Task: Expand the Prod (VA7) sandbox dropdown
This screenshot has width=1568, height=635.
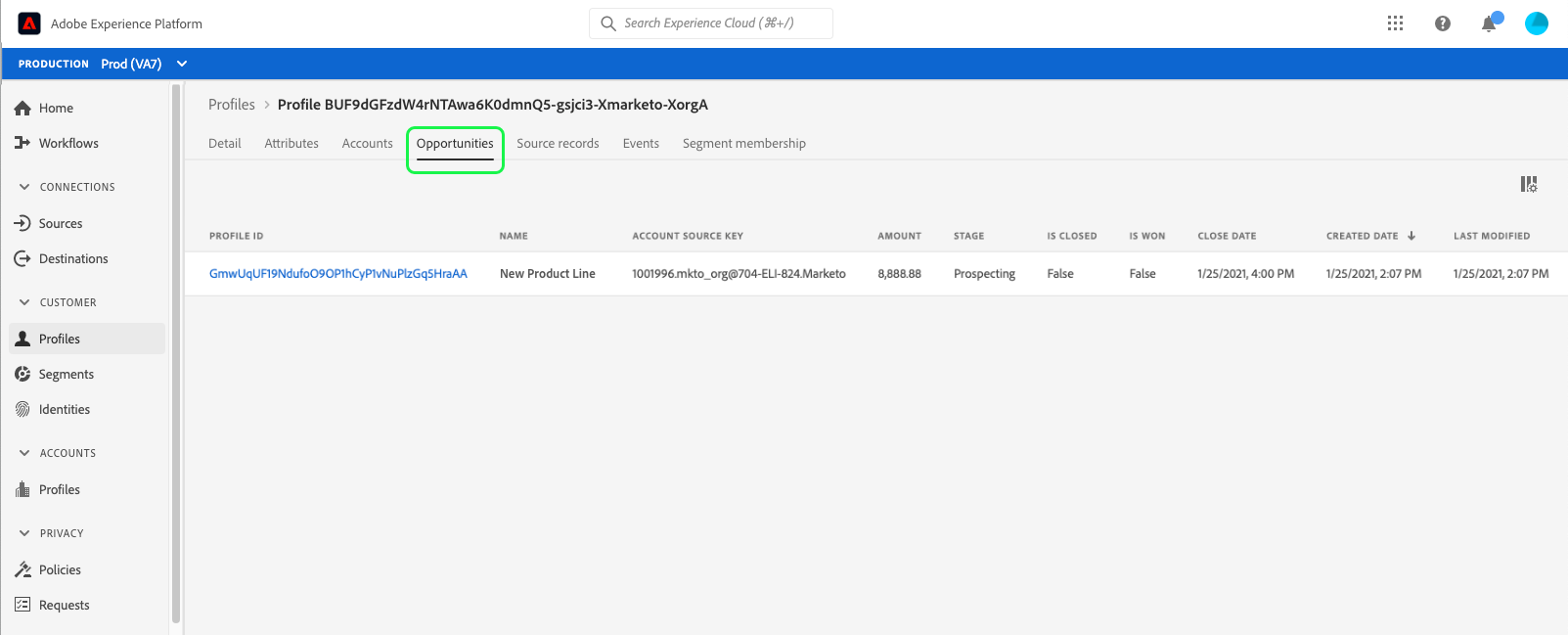Action: click(182, 64)
